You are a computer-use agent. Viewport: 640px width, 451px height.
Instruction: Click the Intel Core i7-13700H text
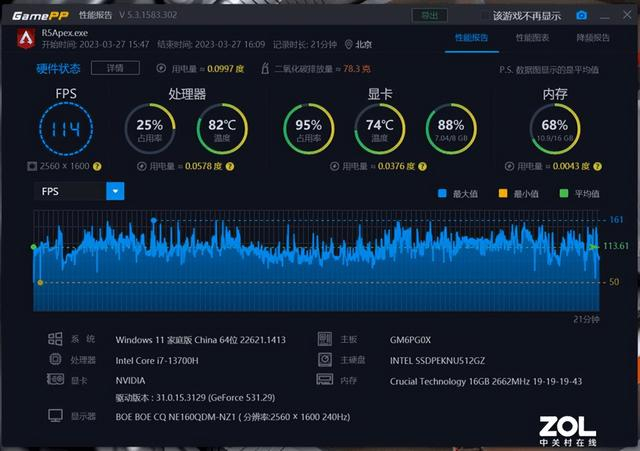click(x=157, y=360)
